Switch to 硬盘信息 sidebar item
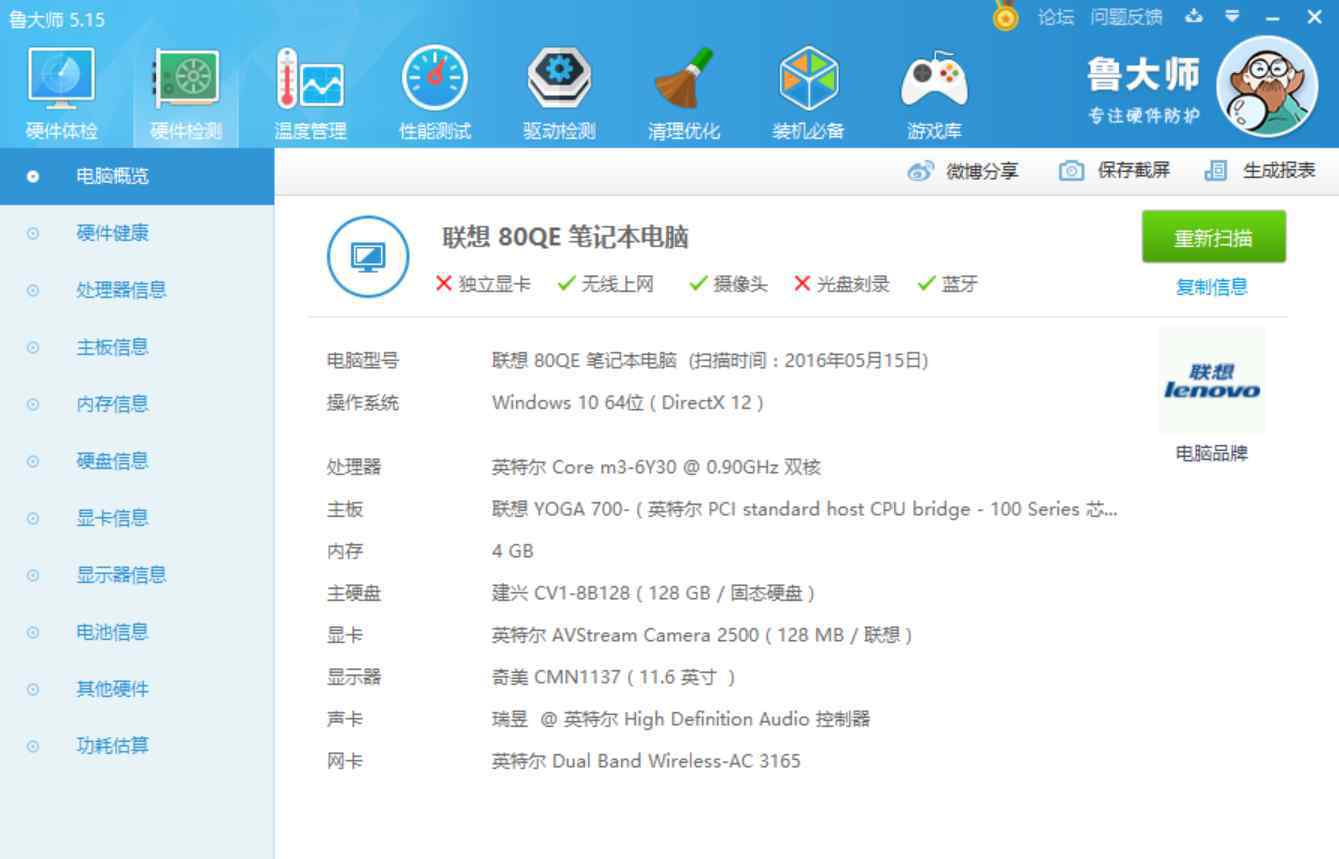 [x=112, y=461]
